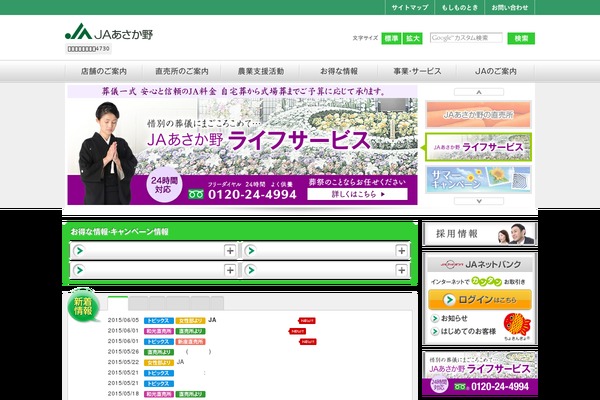
Task: Click the 0120-24-4994 phone number in main banner
Action: 253,194
